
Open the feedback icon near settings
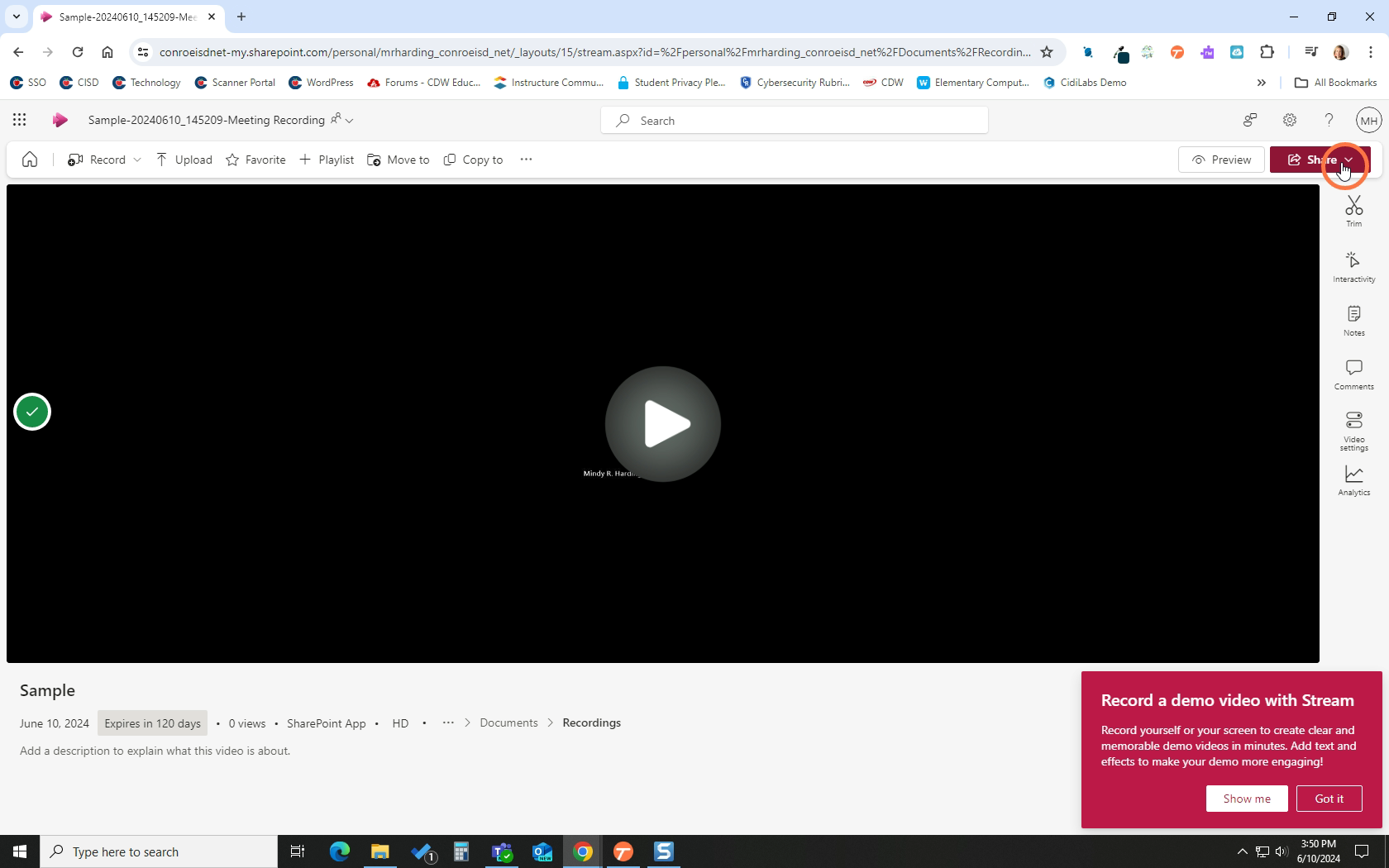tap(1249, 120)
